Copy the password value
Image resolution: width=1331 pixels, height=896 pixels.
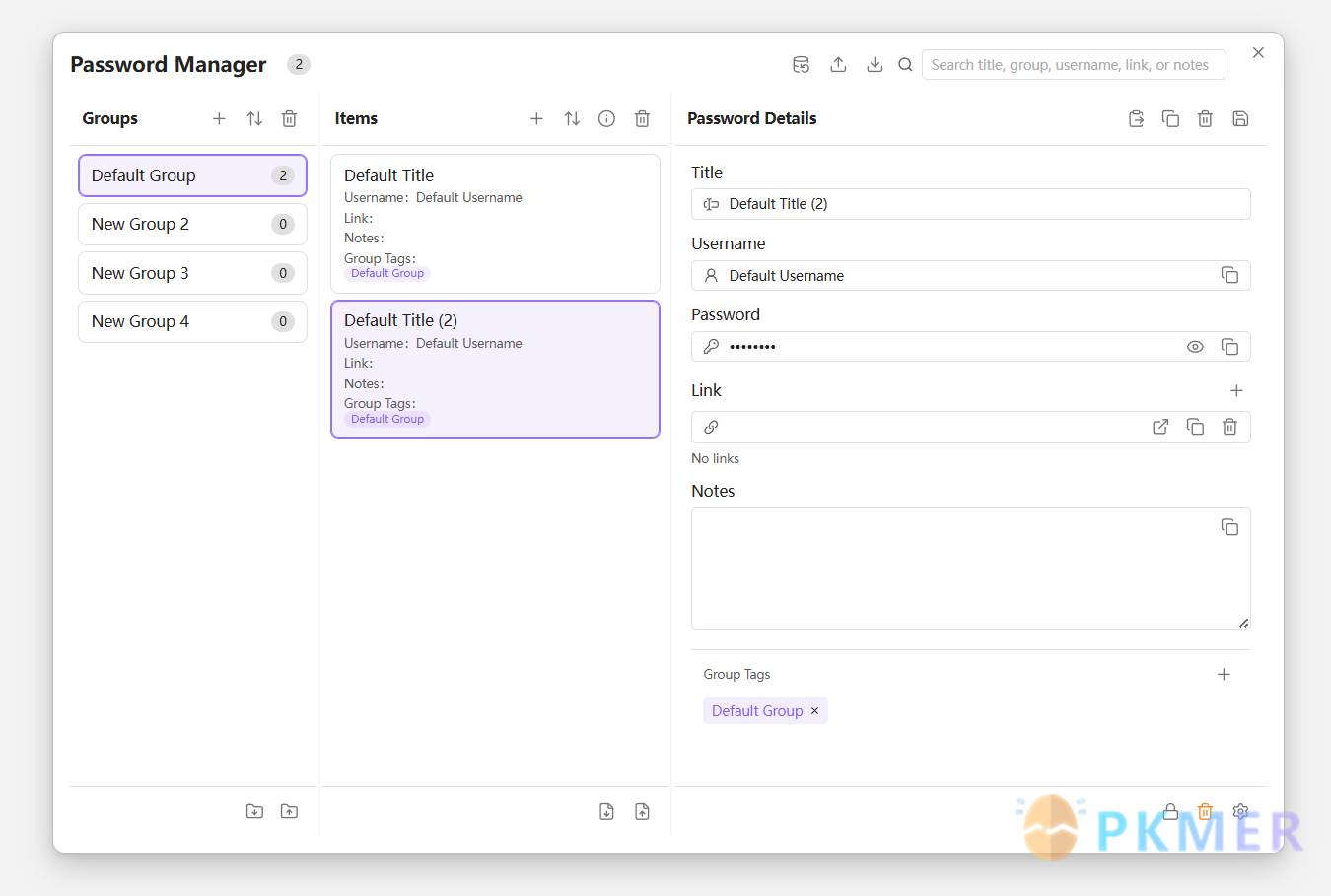(x=1229, y=347)
